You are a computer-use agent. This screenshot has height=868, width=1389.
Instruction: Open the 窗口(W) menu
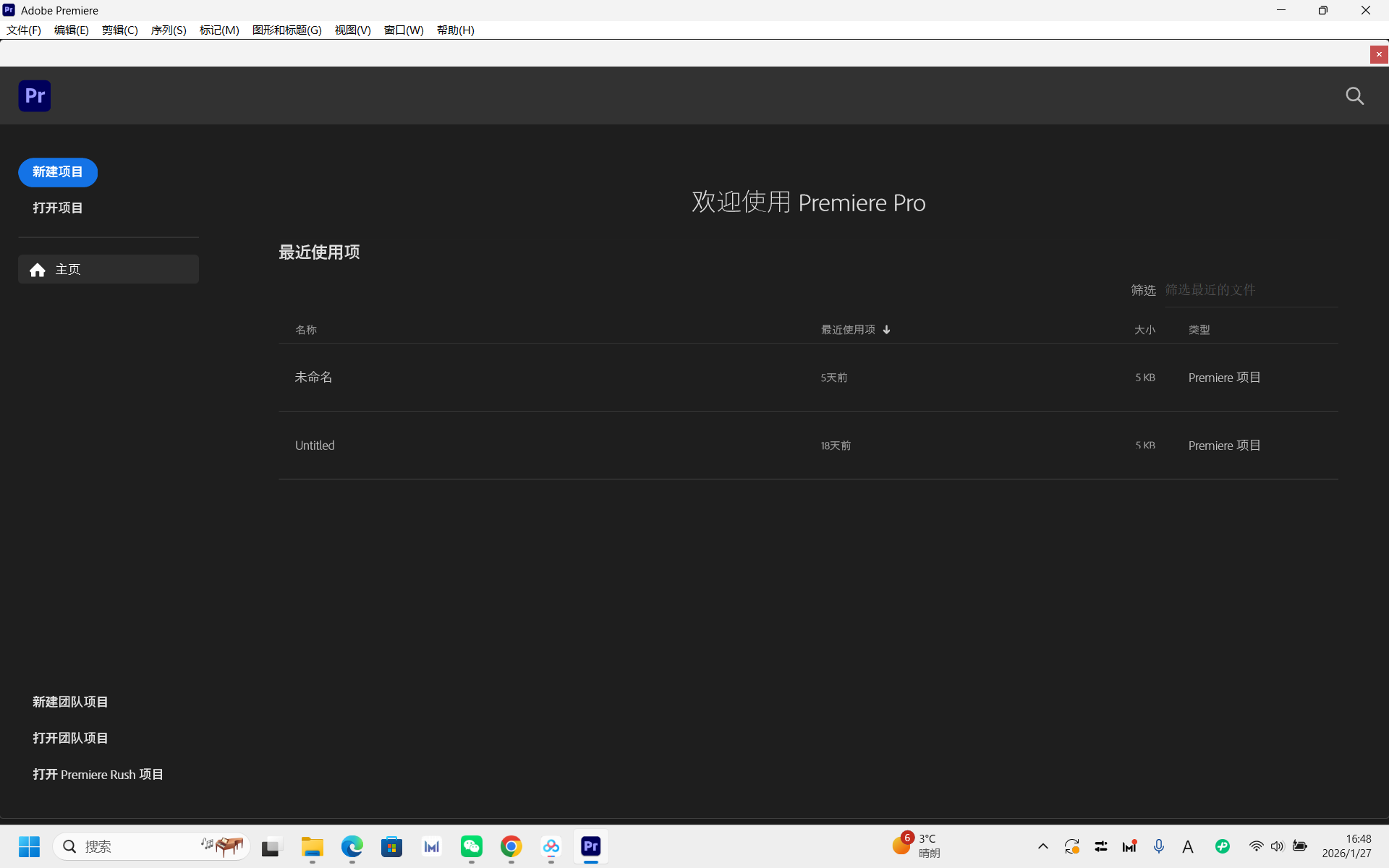point(404,30)
